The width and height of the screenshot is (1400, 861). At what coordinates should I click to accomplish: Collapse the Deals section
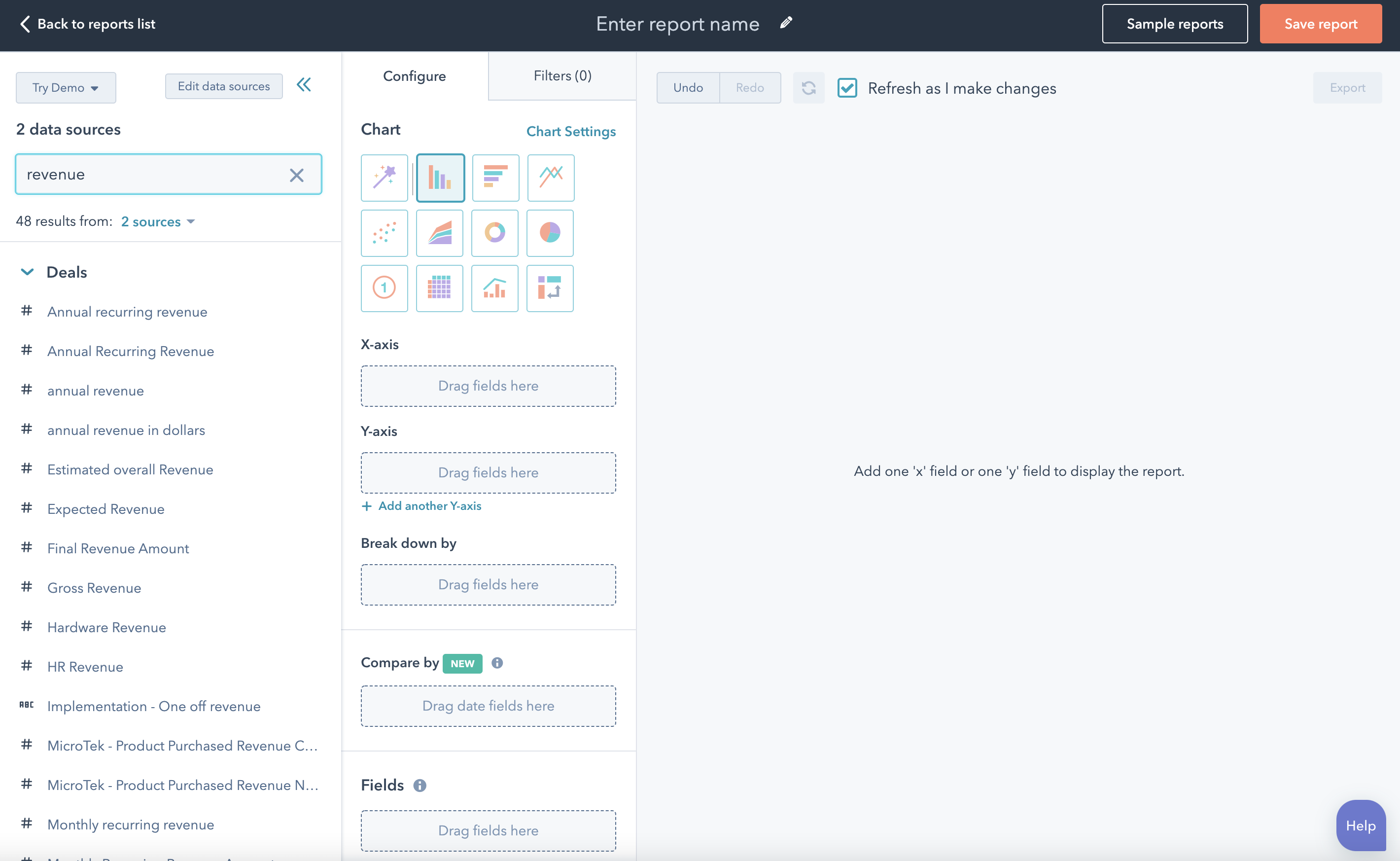[27, 272]
